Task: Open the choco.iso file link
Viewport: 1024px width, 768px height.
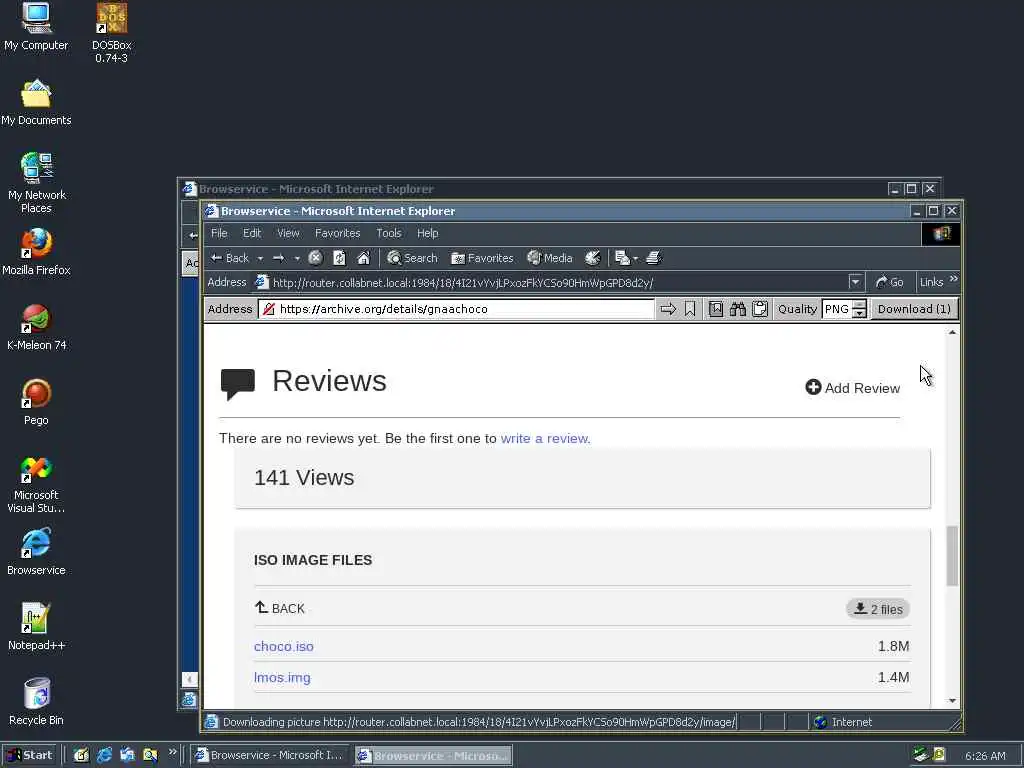Action: (283, 646)
